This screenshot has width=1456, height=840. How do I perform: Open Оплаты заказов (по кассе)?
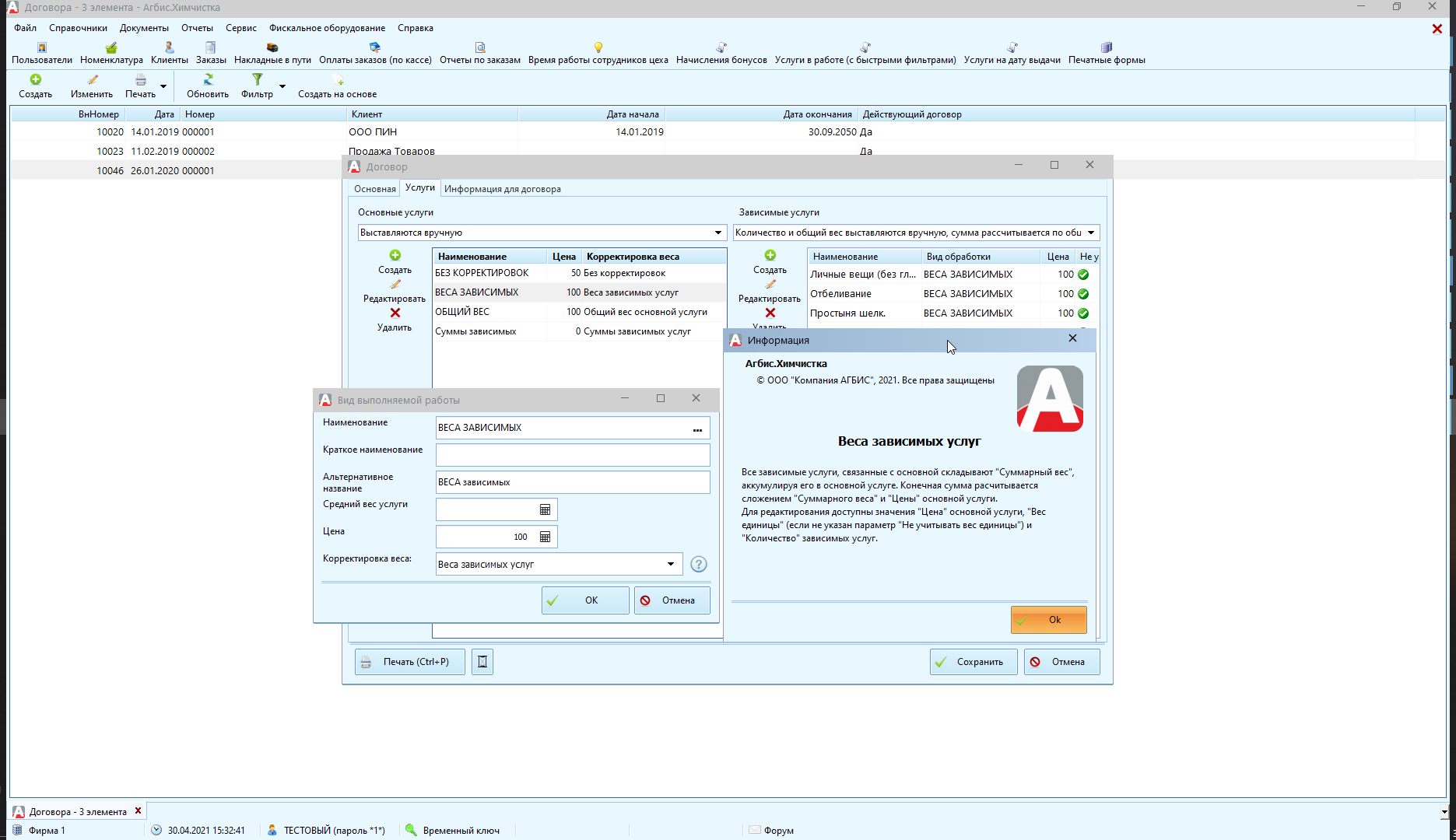375,53
